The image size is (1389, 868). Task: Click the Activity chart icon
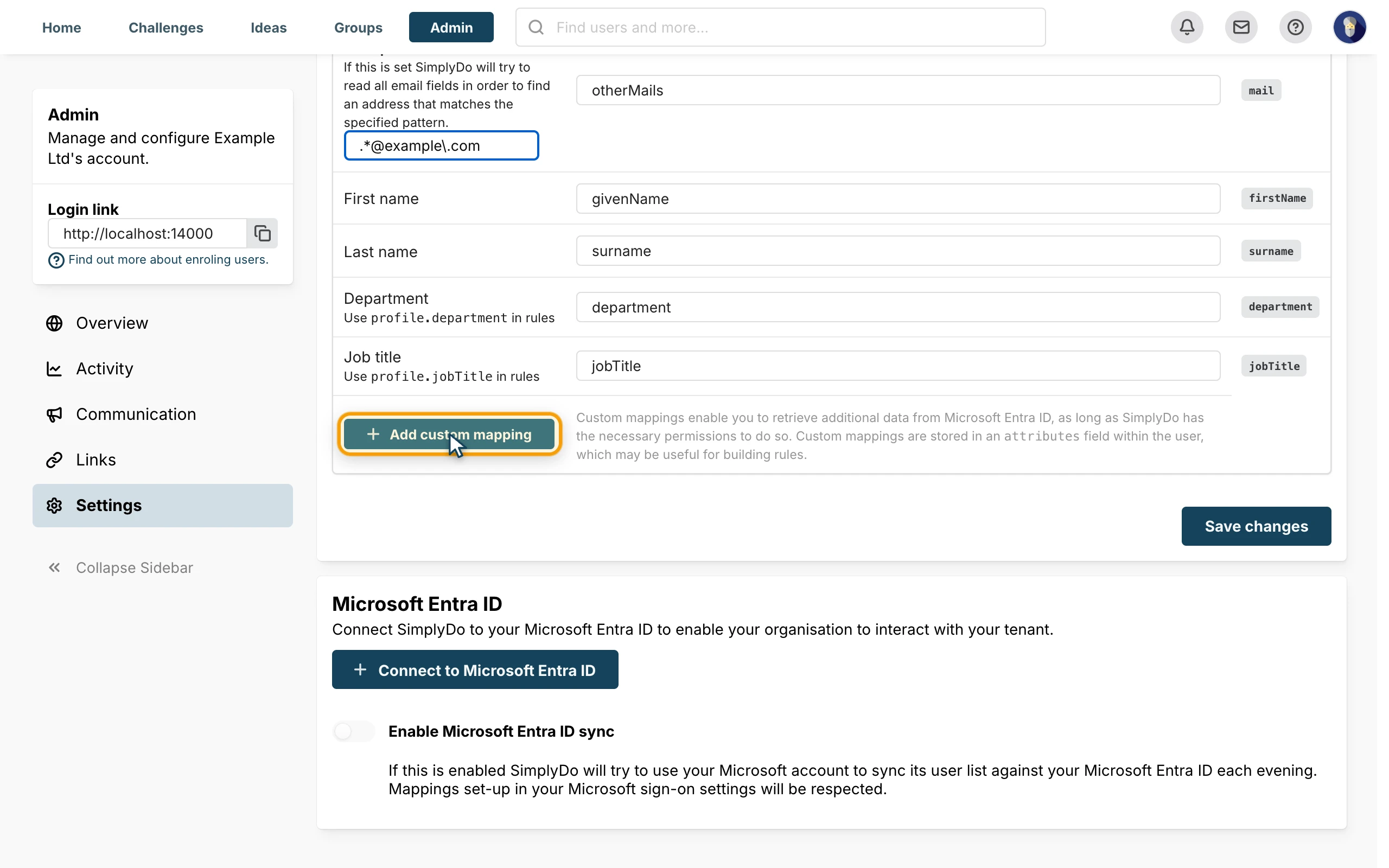point(54,368)
